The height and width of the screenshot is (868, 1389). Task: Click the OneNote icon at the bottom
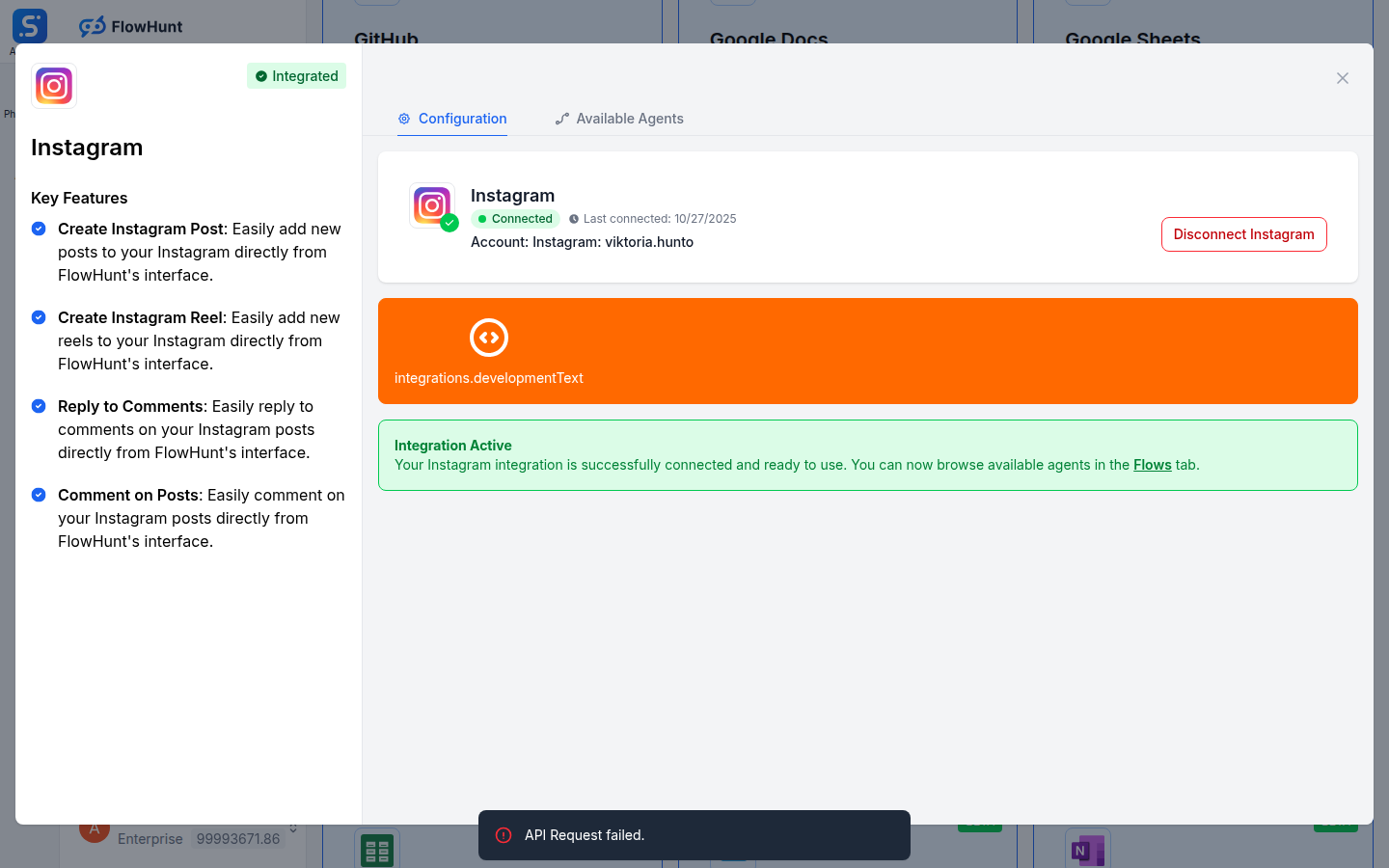pyautogui.click(x=1088, y=850)
